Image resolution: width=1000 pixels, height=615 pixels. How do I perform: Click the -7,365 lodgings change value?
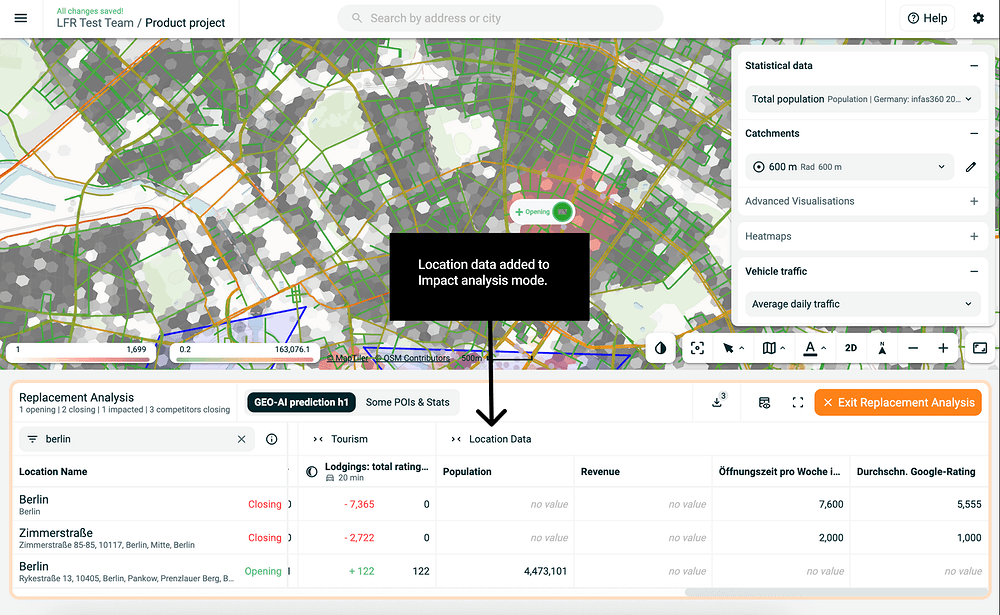359,504
